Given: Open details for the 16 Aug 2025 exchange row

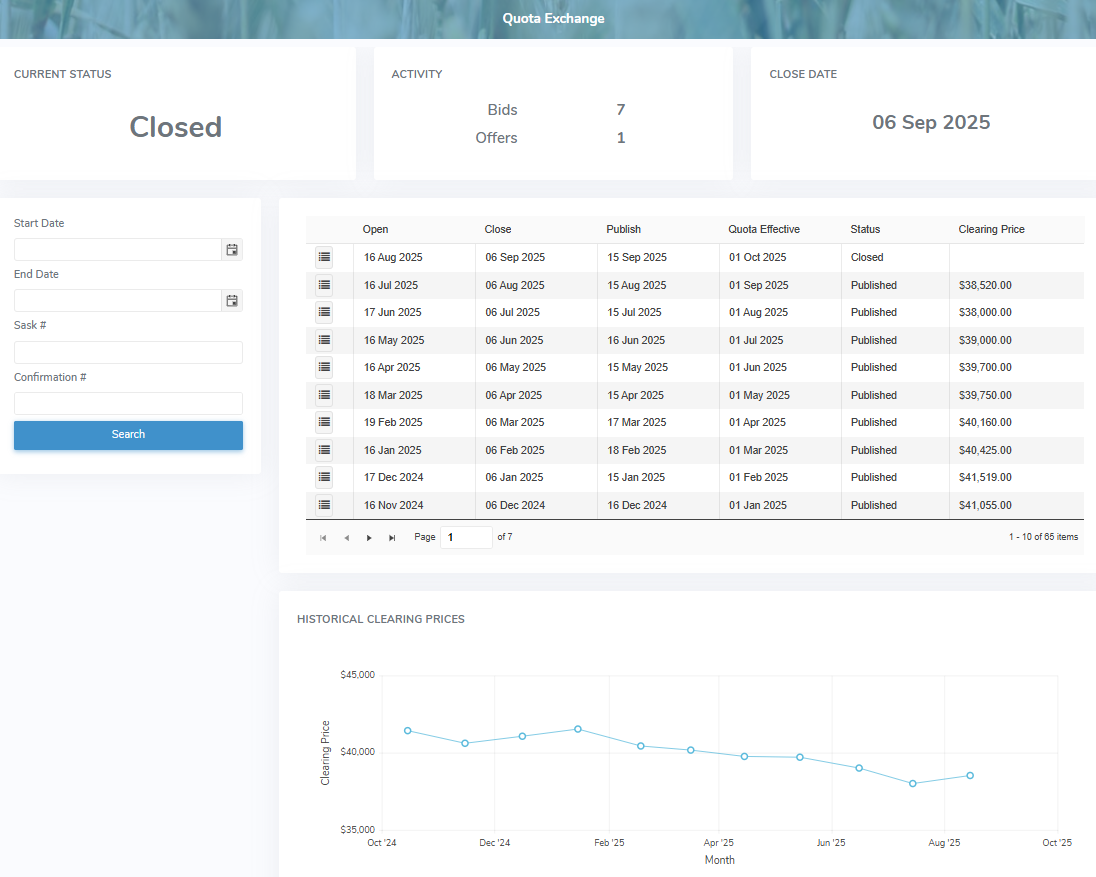Looking at the screenshot, I should [323, 257].
